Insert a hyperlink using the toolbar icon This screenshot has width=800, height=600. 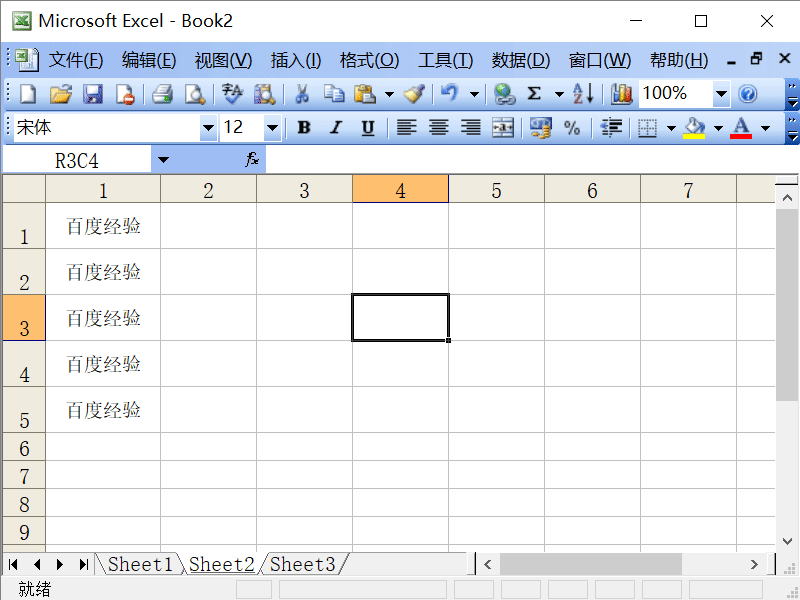tap(505, 93)
